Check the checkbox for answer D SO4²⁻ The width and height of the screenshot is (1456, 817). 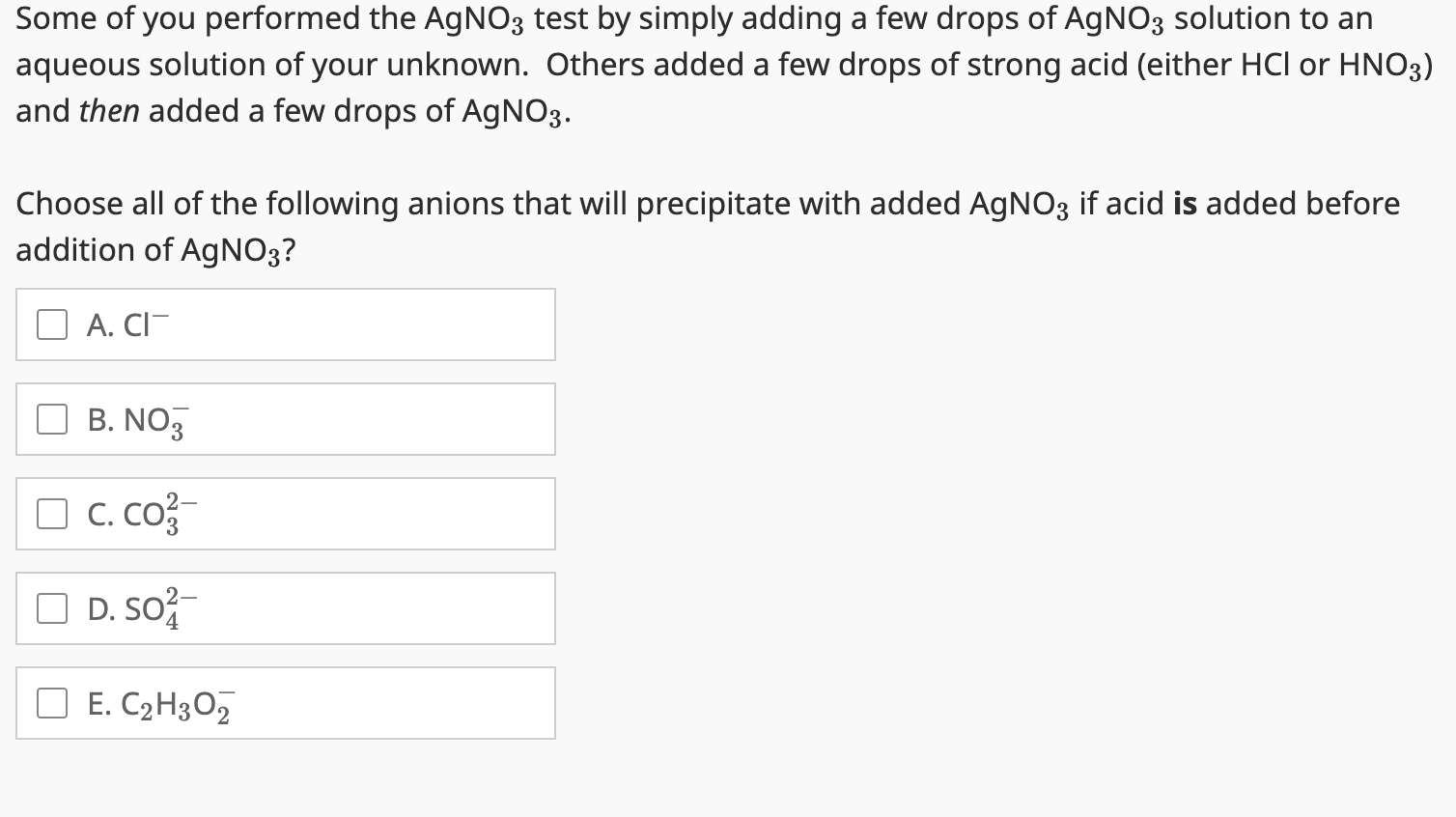(x=51, y=607)
